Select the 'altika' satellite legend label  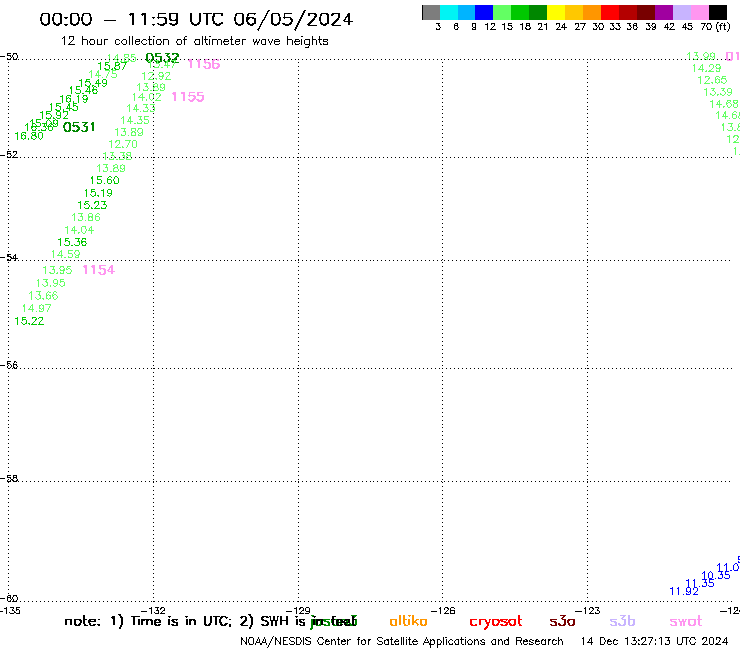408,621
